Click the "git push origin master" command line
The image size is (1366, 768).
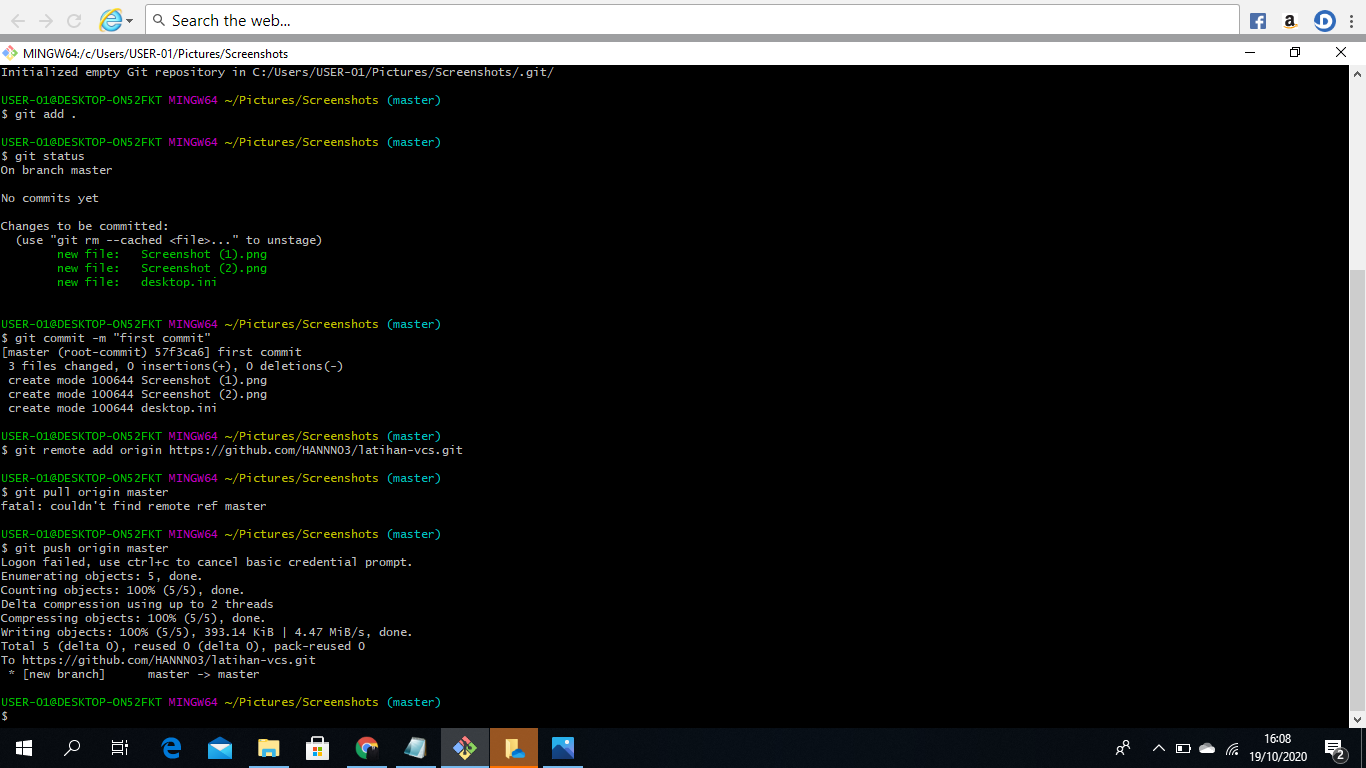click(x=85, y=548)
